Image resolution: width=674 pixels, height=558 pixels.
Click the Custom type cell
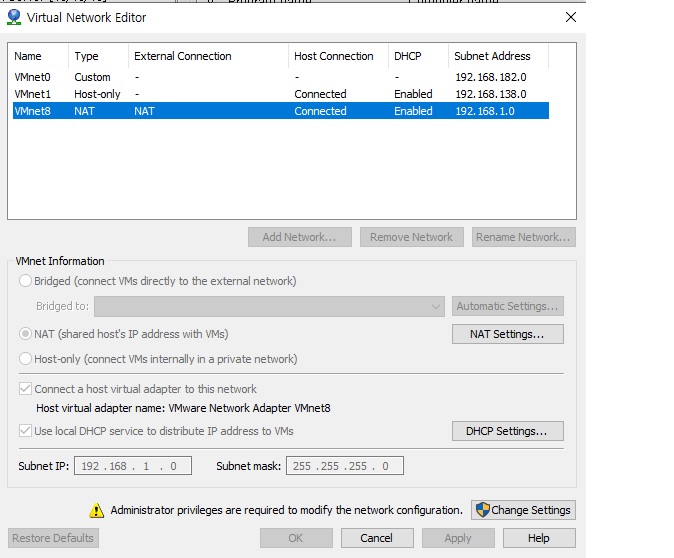tap(92, 77)
